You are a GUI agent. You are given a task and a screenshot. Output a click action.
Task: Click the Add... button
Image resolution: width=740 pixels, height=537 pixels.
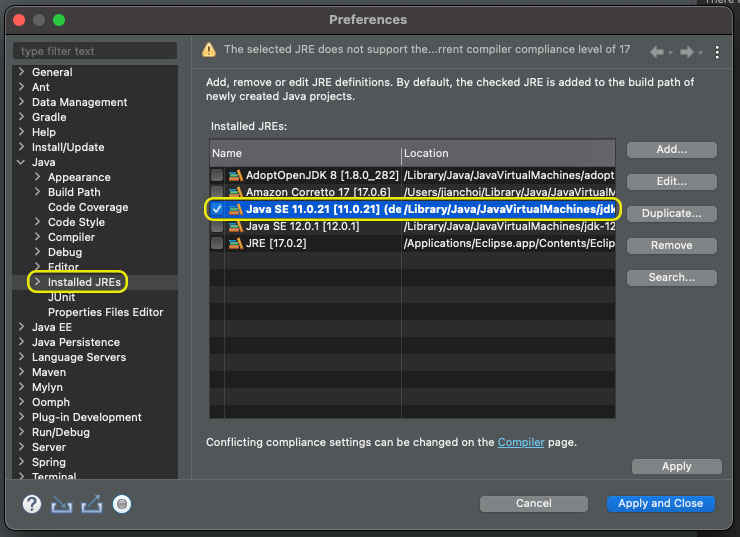pos(672,150)
